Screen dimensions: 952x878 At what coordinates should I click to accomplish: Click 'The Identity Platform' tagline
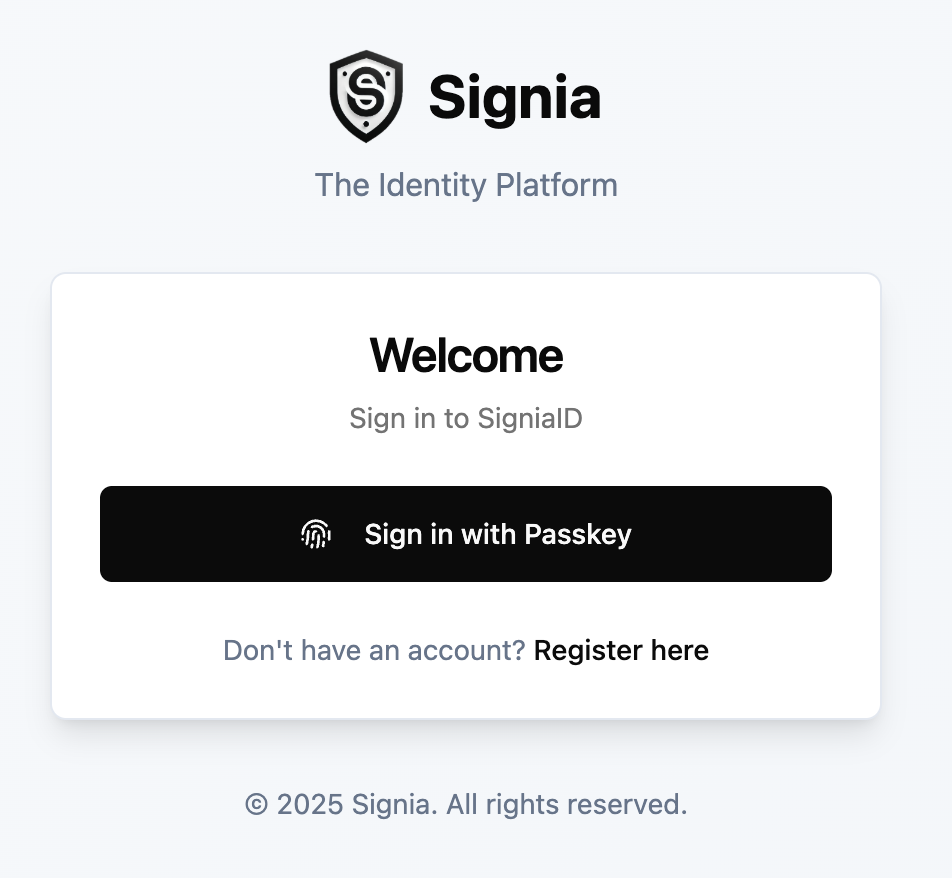(x=466, y=185)
